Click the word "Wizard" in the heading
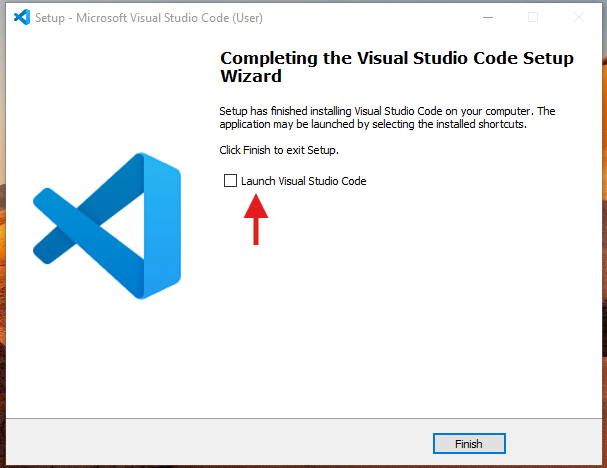The width and height of the screenshot is (607, 468). click(x=251, y=76)
